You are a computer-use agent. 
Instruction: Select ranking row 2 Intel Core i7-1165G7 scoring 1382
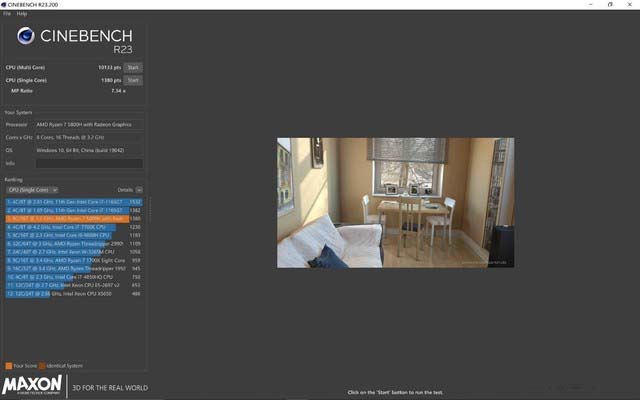(74, 210)
